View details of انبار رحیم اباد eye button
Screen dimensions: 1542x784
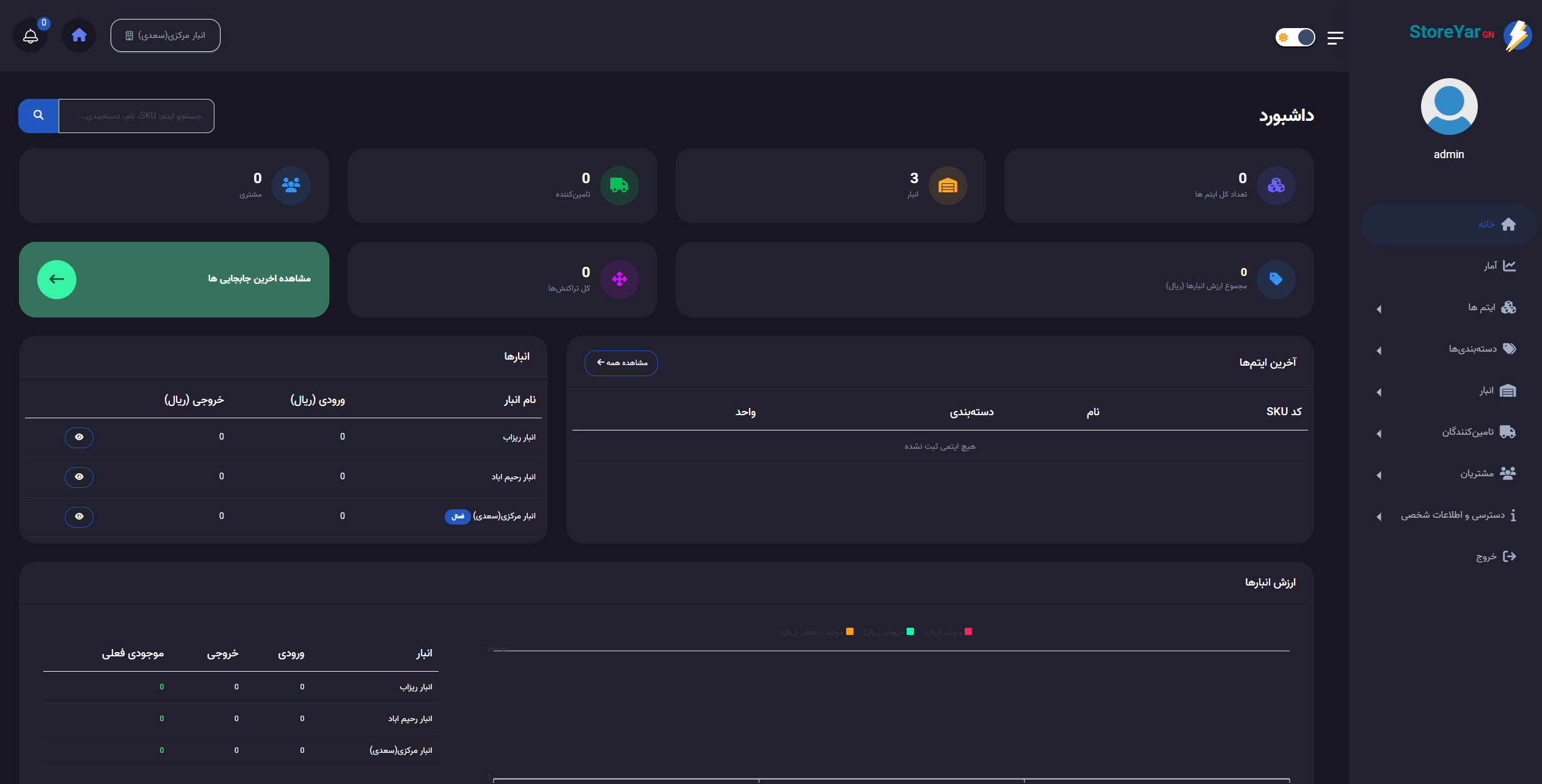click(x=79, y=477)
